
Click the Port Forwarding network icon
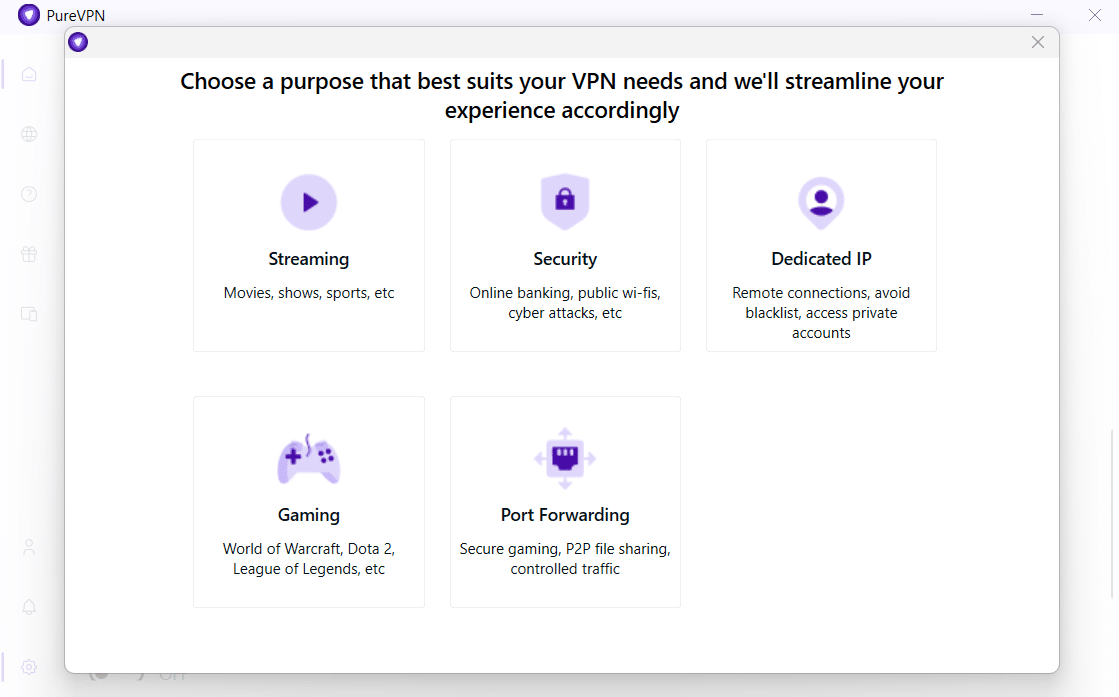pyautogui.click(x=564, y=459)
